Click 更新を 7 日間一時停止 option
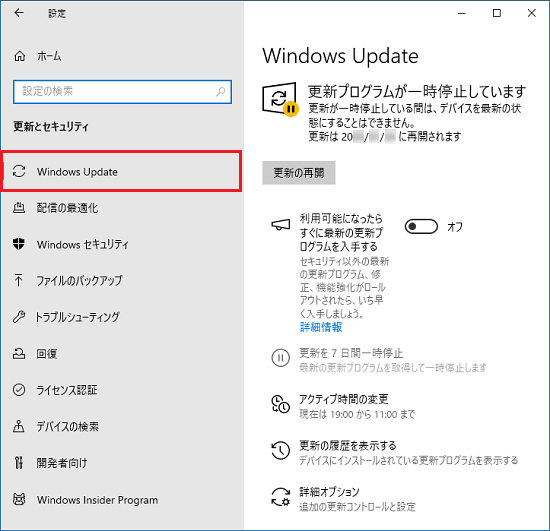 pyautogui.click(x=379, y=359)
